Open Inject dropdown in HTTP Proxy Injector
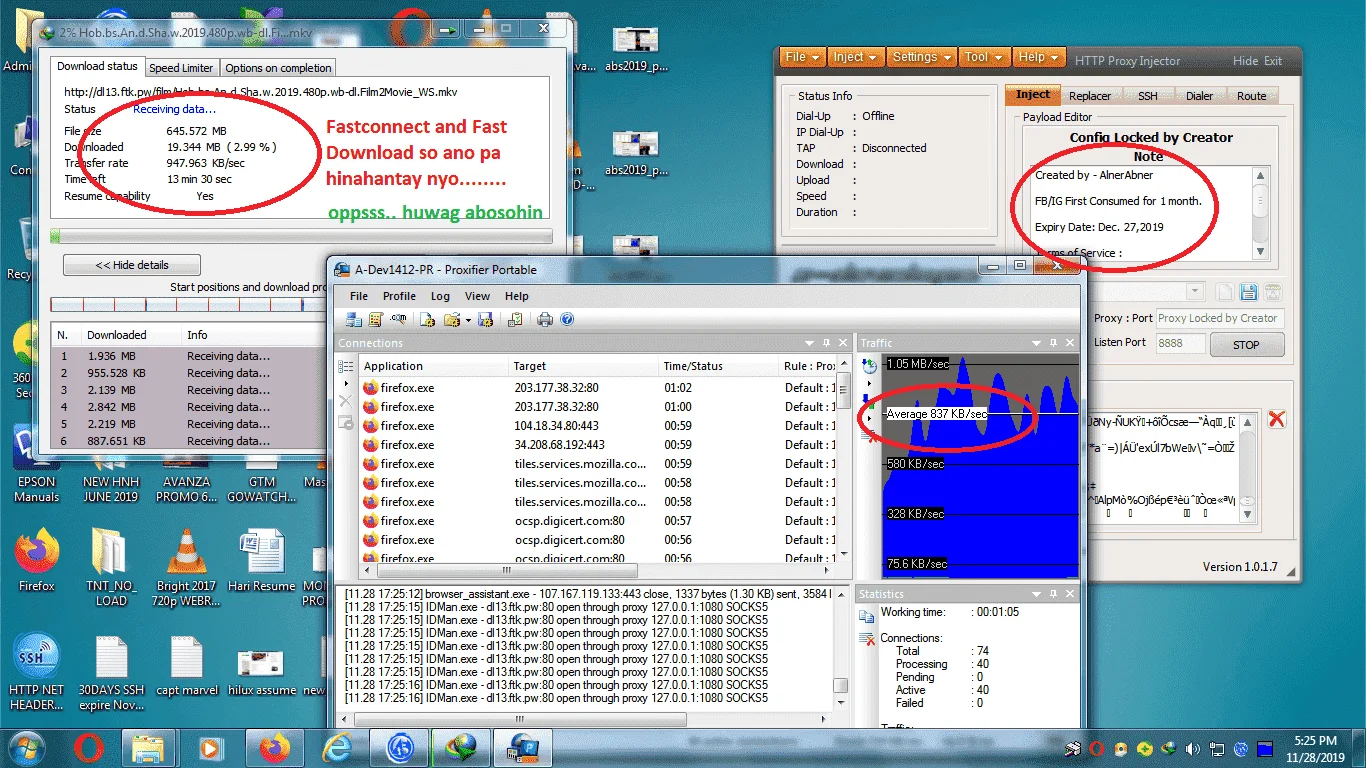Image resolution: width=1366 pixels, height=768 pixels. coord(855,57)
